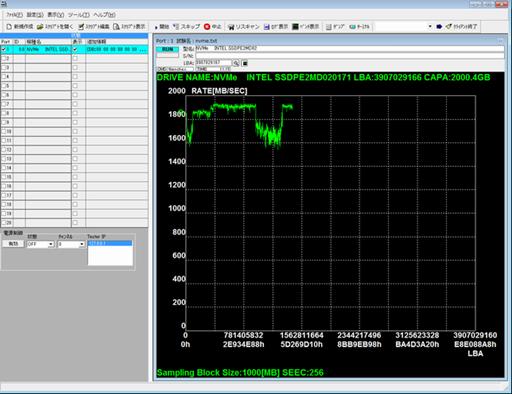Select the NVMe INTEL SSD device name cell
512x394 pixels.
click(x=48, y=49)
